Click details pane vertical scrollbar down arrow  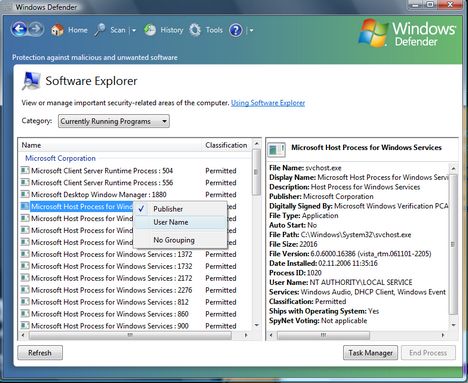click(453, 325)
